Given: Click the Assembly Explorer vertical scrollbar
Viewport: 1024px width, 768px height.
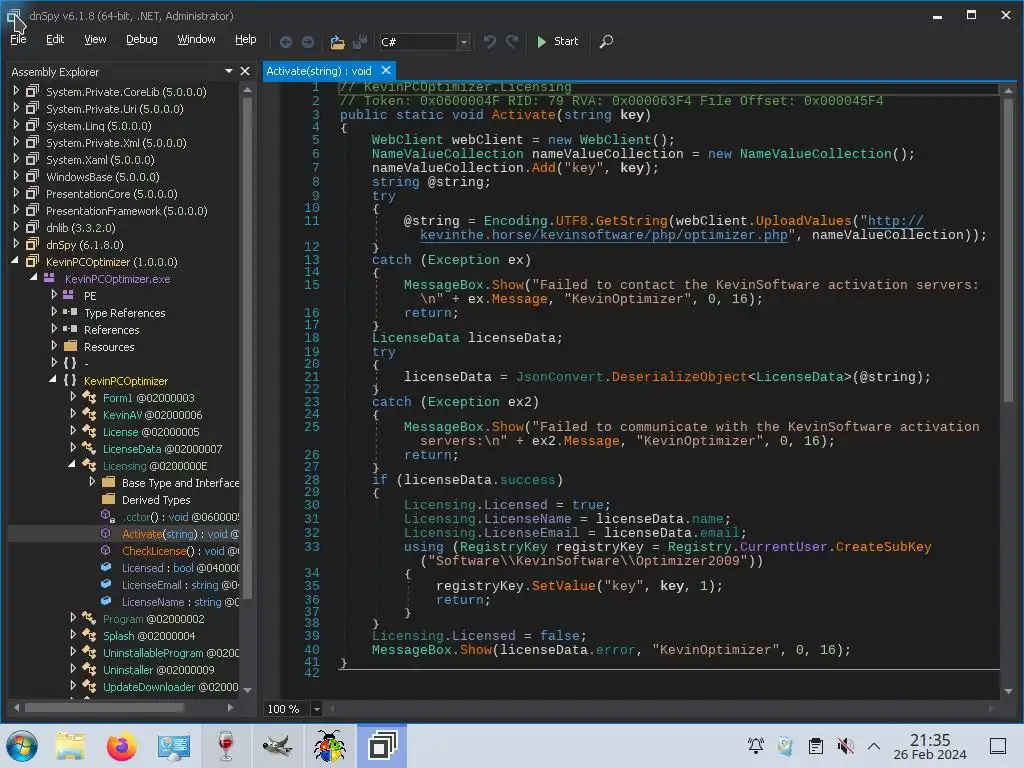Looking at the screenshot, I should tap(248, 346).
